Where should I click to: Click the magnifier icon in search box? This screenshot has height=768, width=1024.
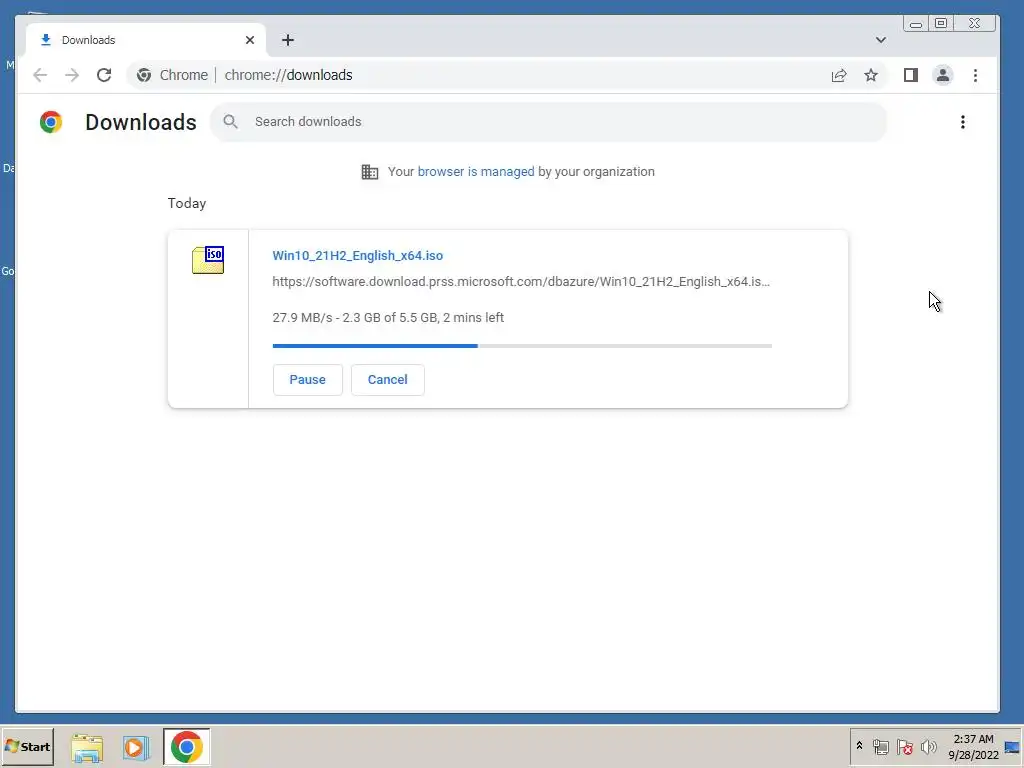tap(230, 121)
